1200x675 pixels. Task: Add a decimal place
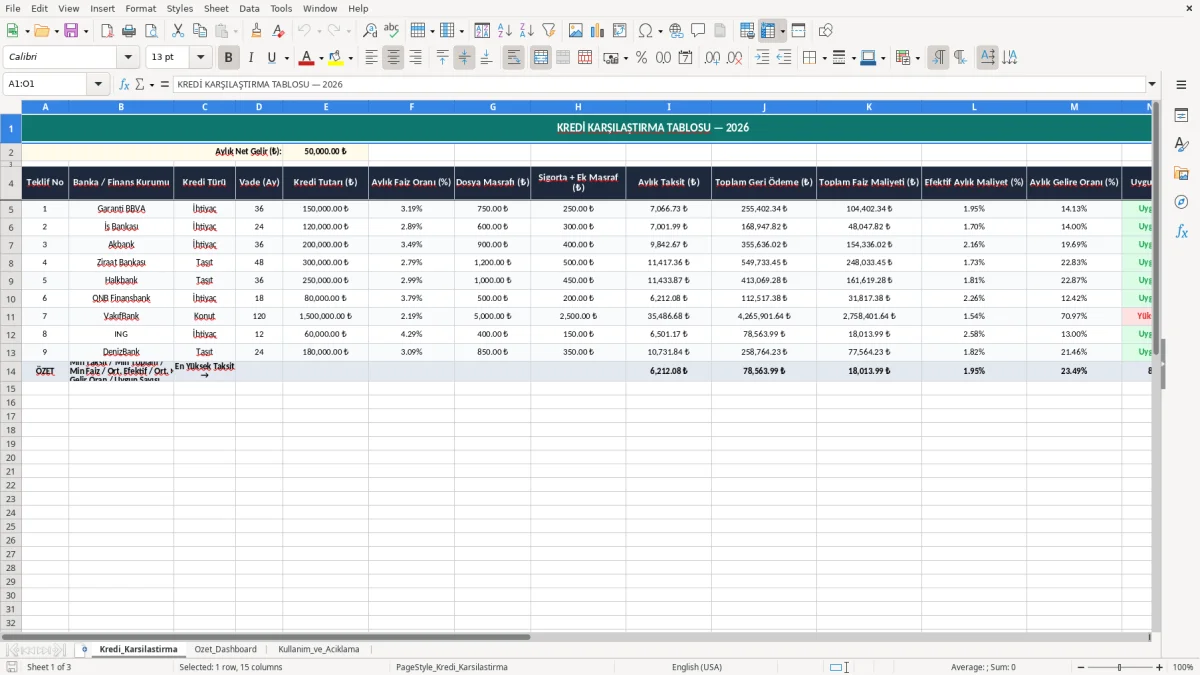pos(713,58)
